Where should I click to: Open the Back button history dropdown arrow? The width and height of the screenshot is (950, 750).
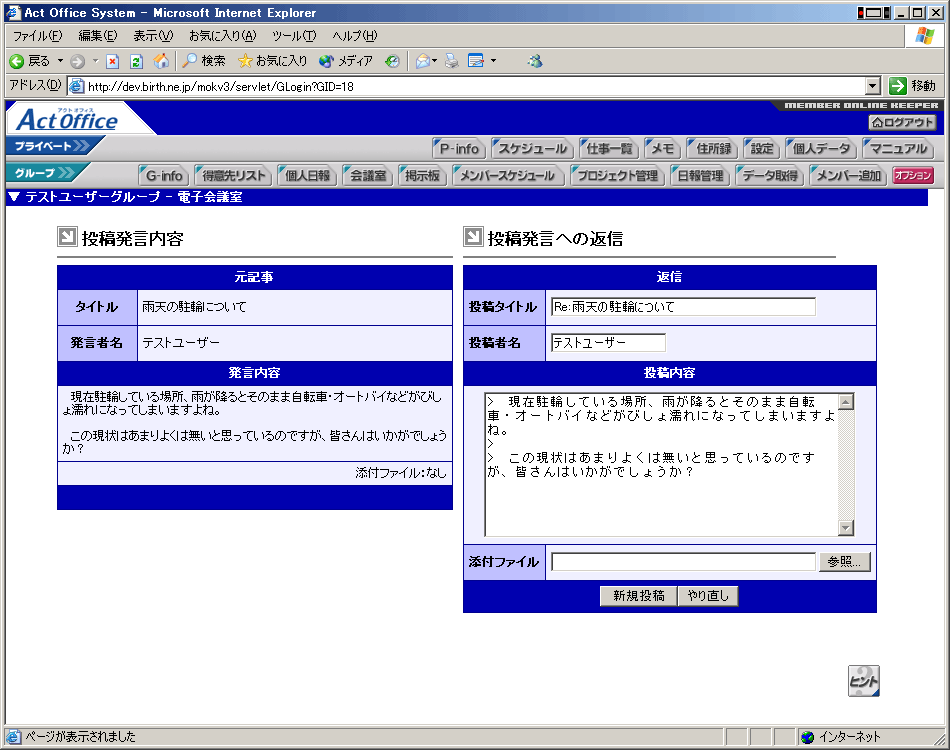click(x=60, y=61)
